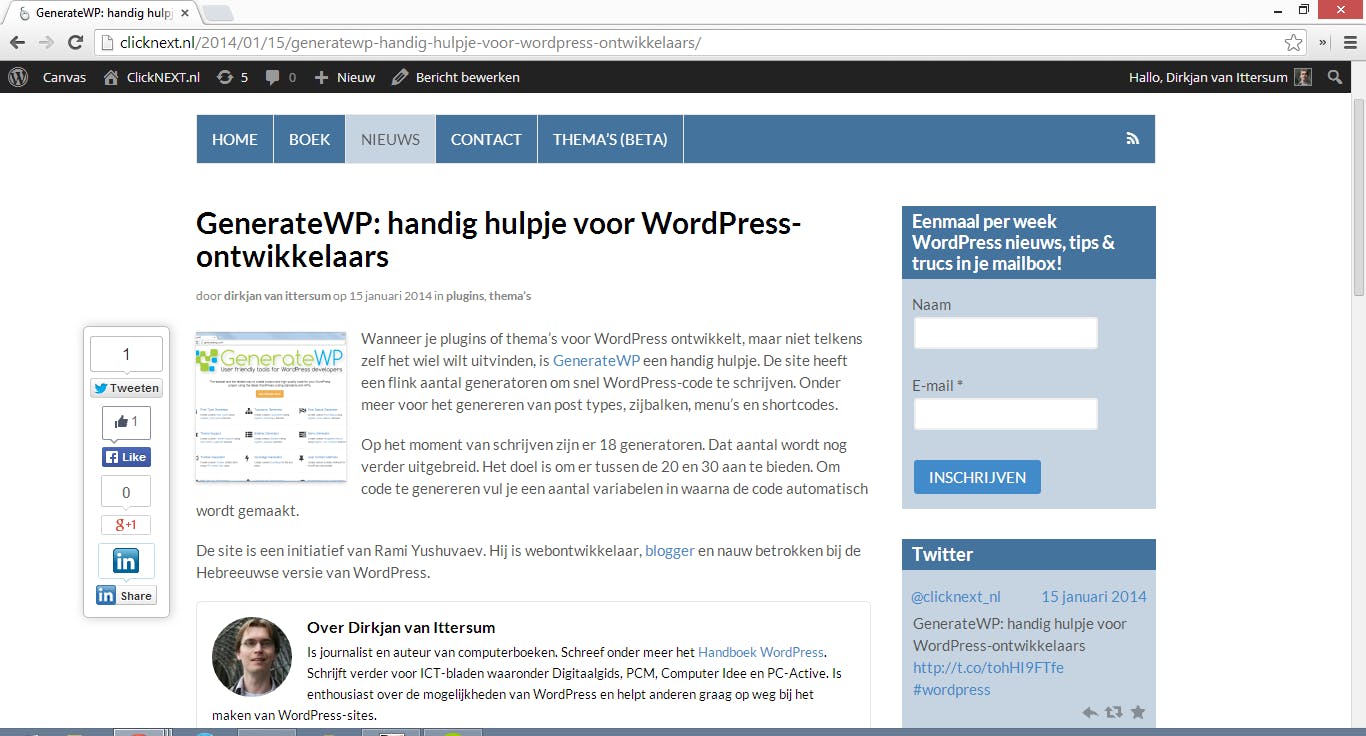Go to the HOME page

(x=235, y=139)
